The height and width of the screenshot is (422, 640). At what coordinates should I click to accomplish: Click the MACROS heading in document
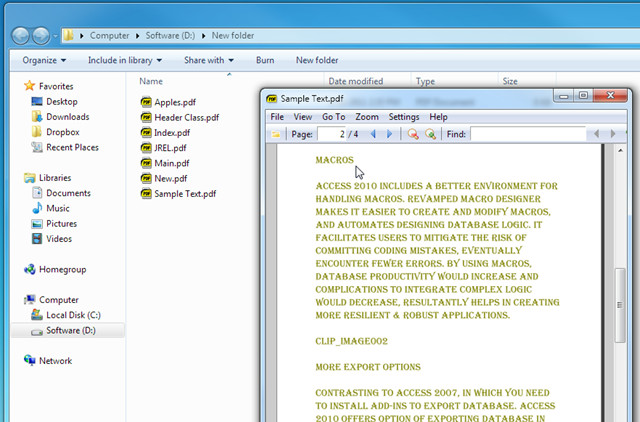pyautogui.click(x=334, y=160)
